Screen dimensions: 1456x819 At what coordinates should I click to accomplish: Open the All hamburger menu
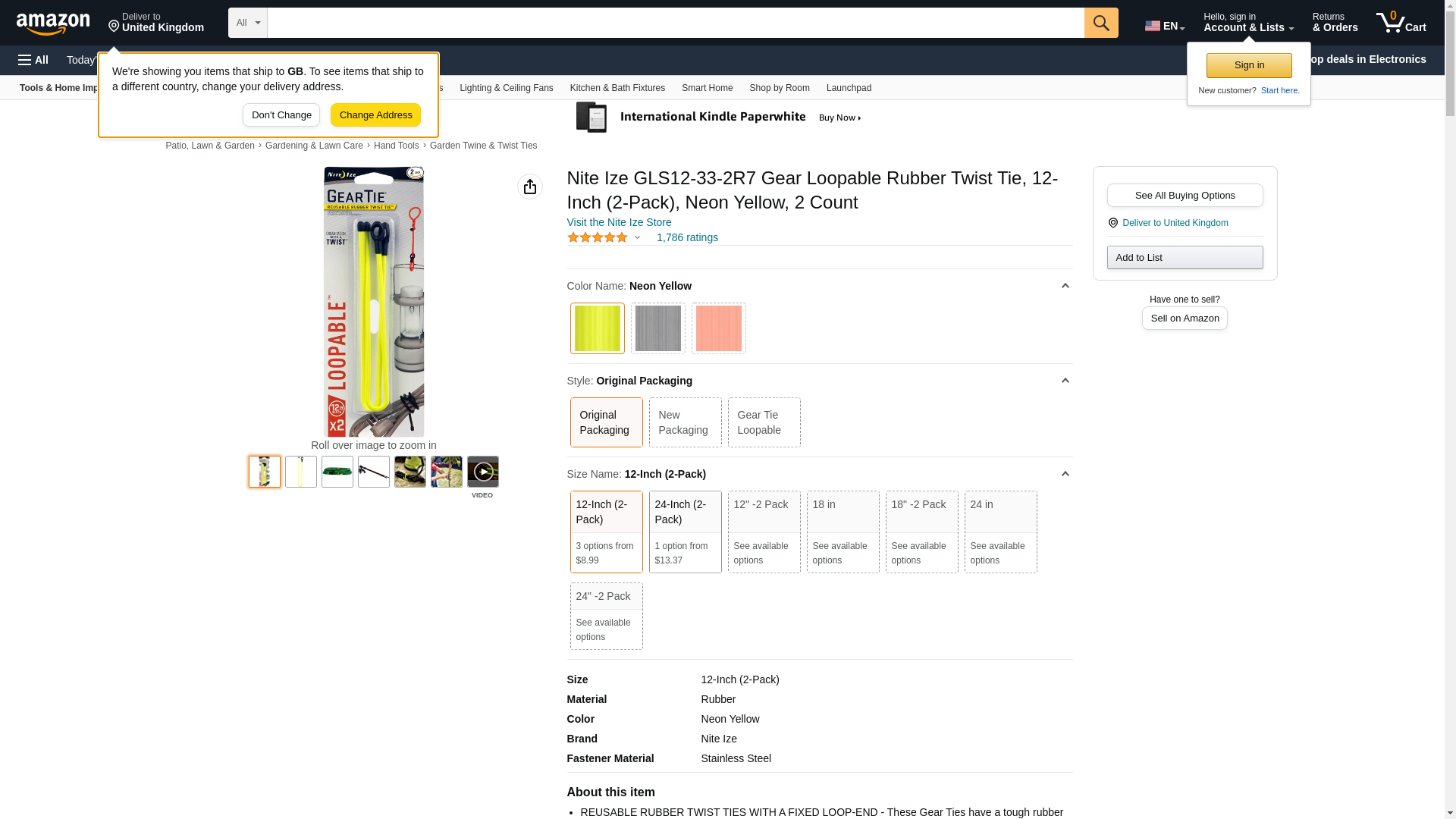coord(33,60)
